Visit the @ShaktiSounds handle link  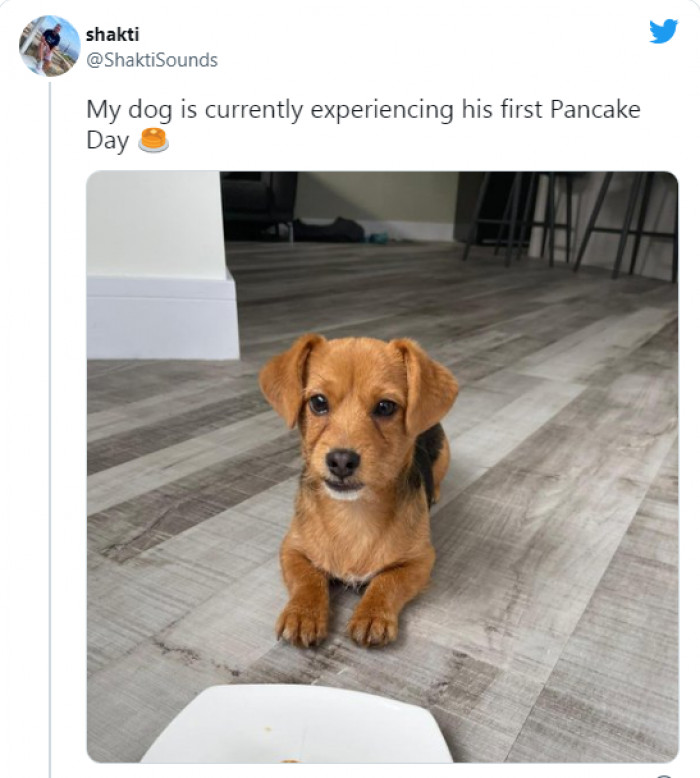click(152, 60)
